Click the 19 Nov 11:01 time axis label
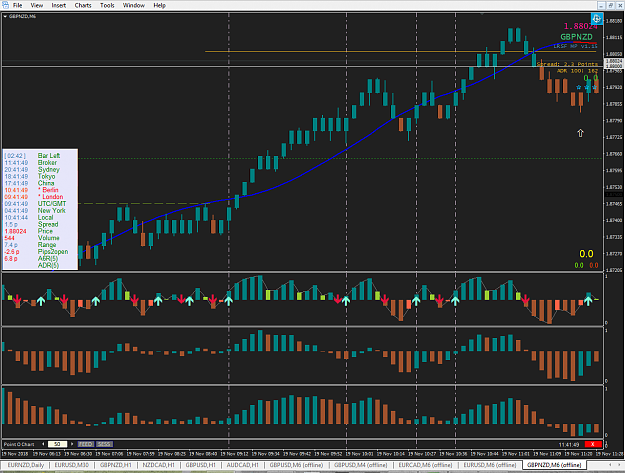 coord(517,453)
